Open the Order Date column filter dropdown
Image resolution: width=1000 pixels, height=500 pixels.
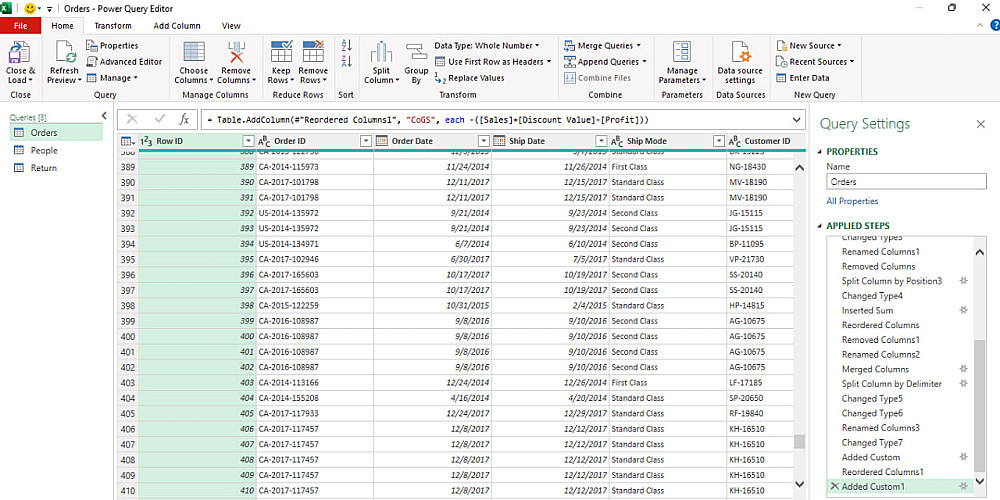483,141
